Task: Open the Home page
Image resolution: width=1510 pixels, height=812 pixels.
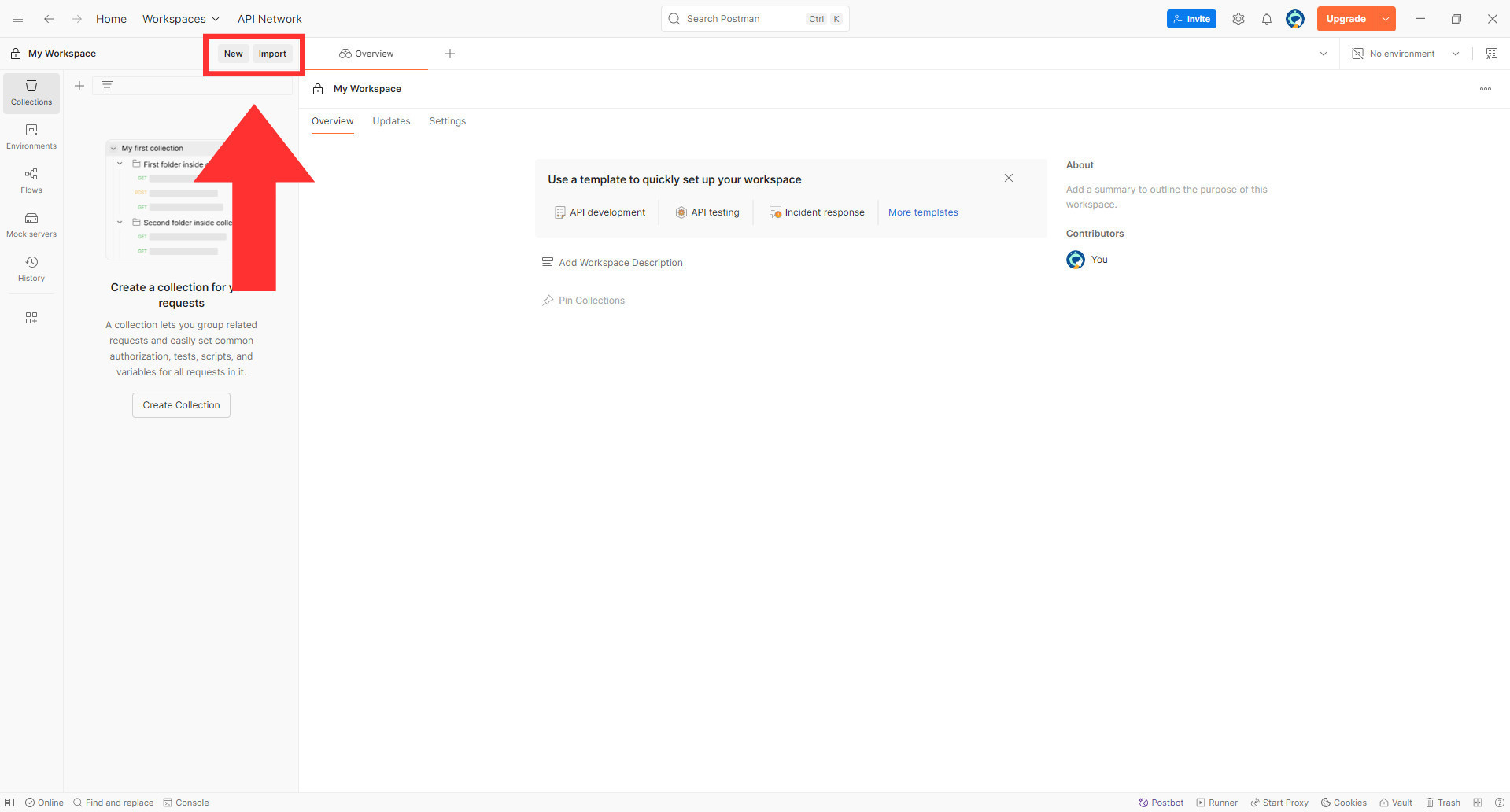Action: coord(111,19)
